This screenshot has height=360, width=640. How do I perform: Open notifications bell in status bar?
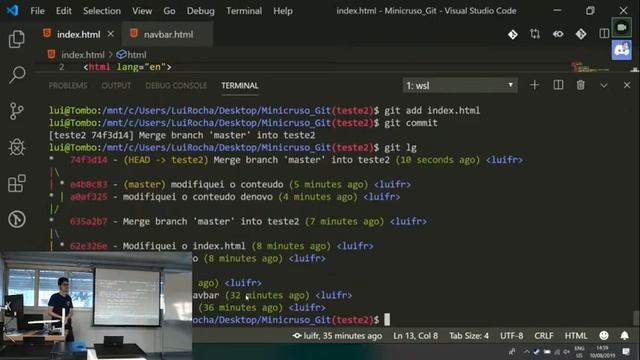[624, 336]
